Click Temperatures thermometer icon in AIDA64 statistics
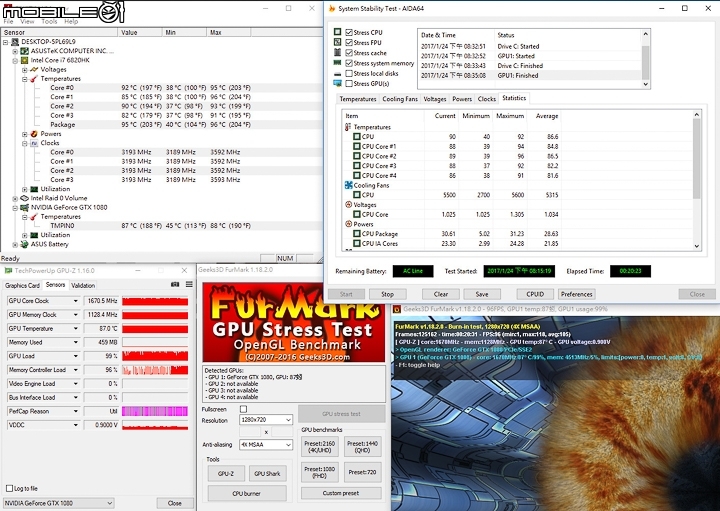 coord(348,127)
